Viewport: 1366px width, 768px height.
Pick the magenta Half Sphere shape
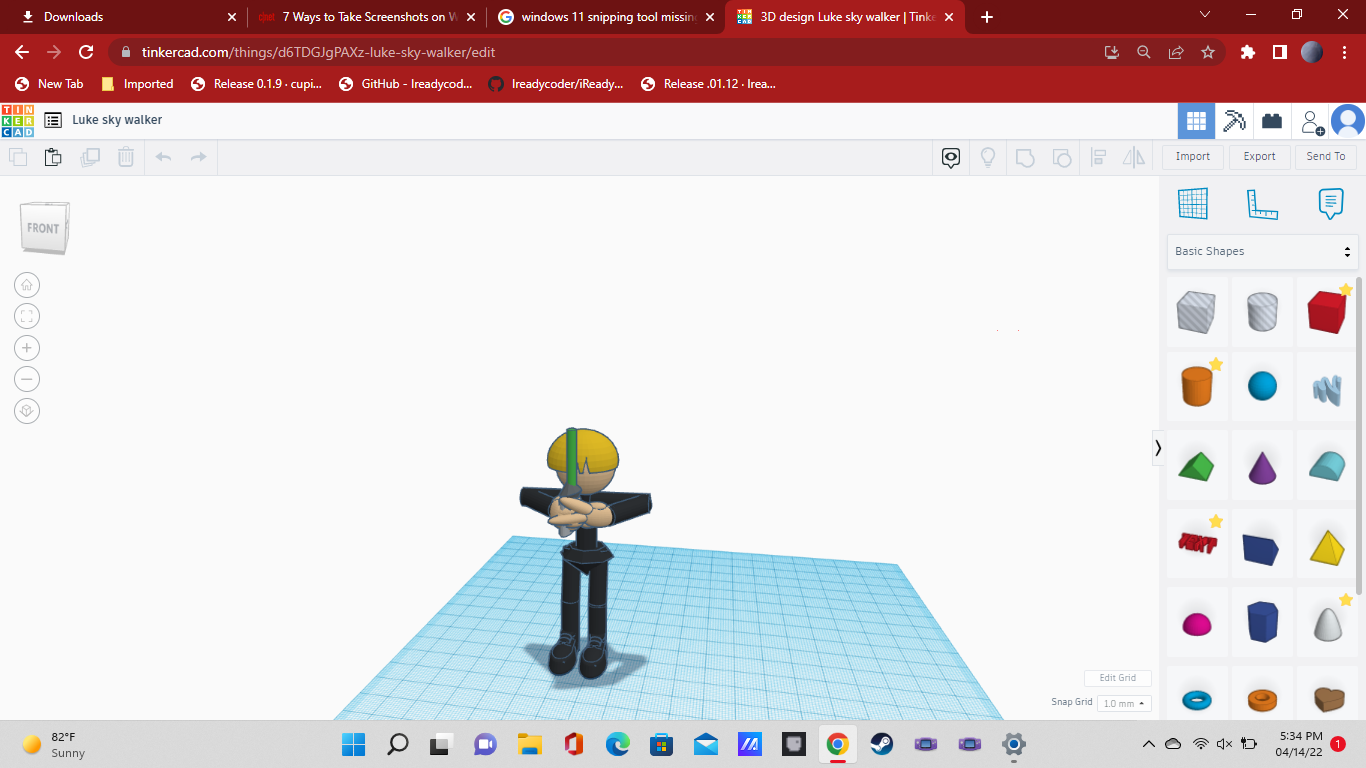pos(1196,625)
